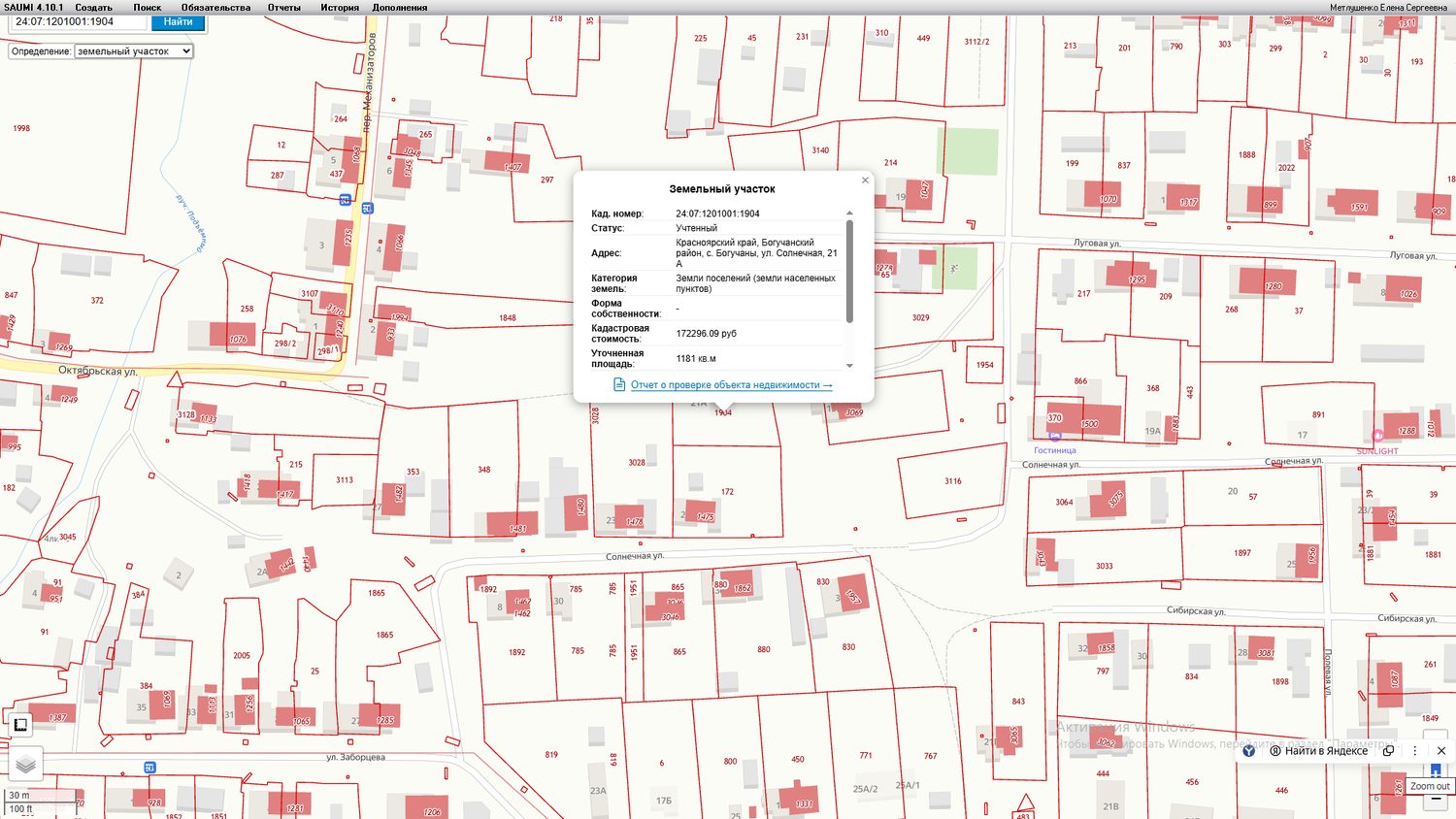Screen dimensions: 1456x819
Task: Click the 'Октябрьская ул.' street label
Action: tap(97, 371)
